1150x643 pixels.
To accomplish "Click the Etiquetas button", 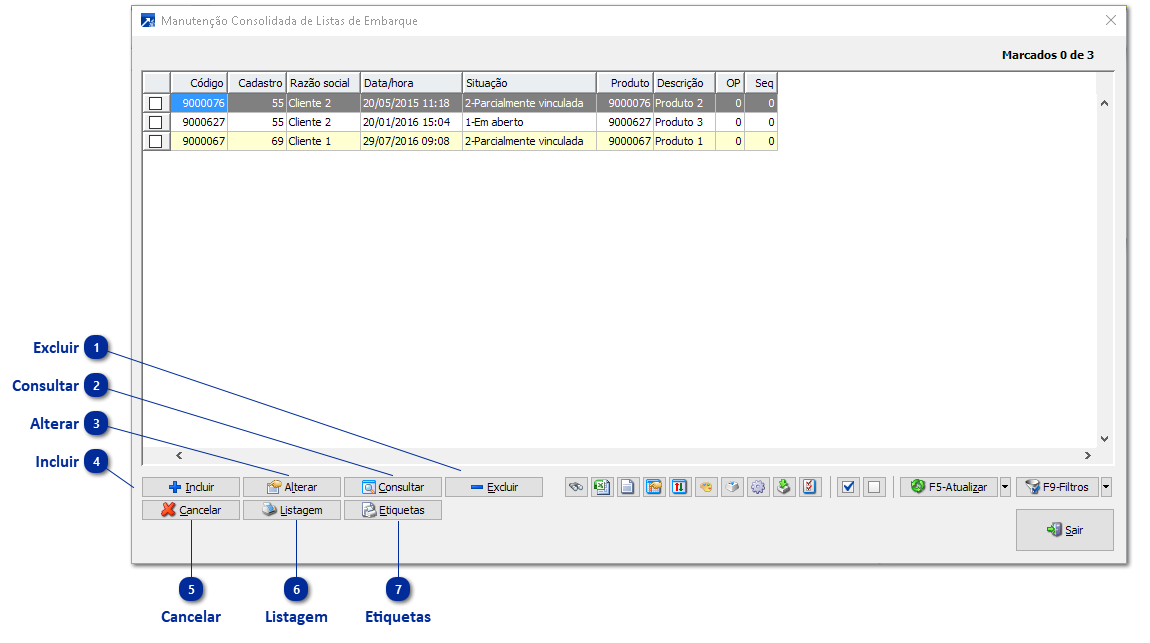I will 393,510.
